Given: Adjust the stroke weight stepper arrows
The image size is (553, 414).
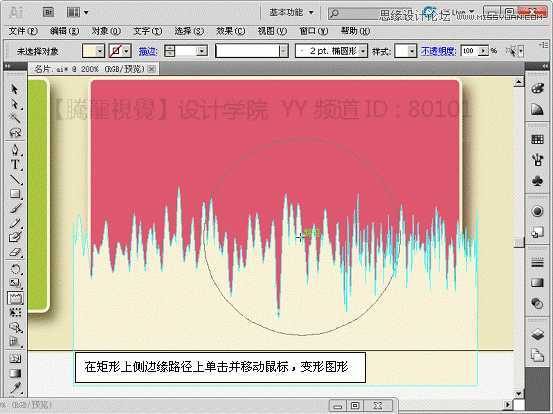Looking at the screenshot, I should click(170, 51).
